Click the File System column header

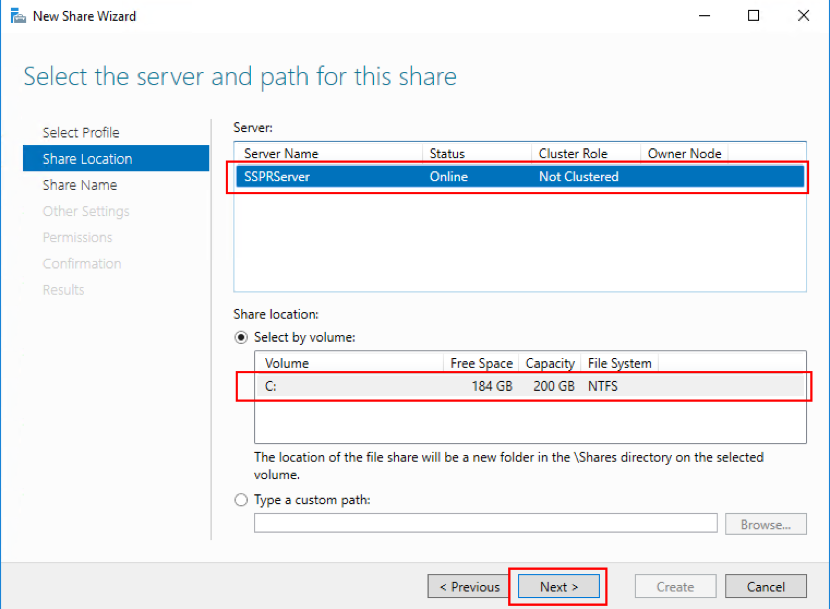pos(619,363)
